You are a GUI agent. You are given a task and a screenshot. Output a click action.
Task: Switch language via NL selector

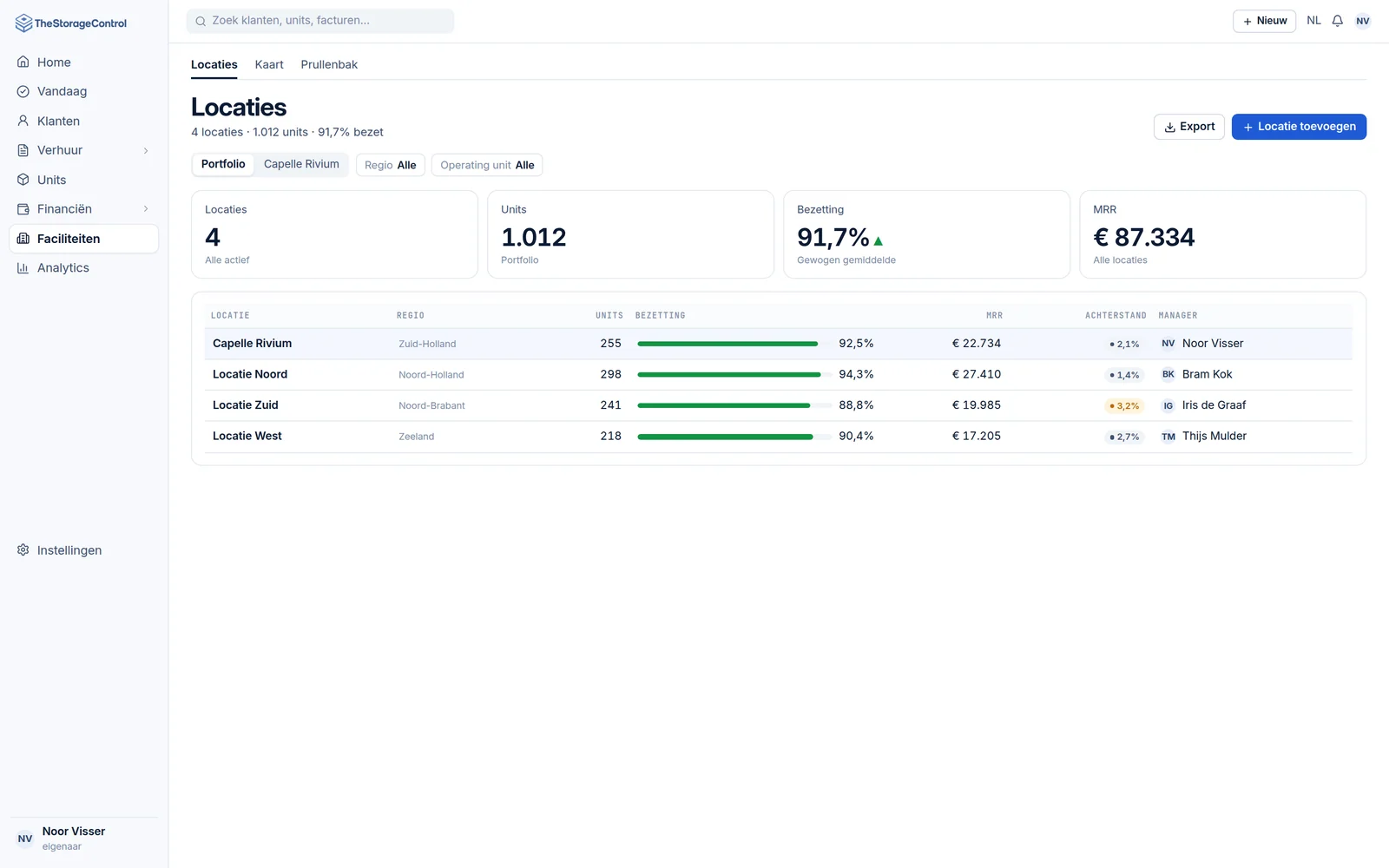click(x=1313, y=21)
